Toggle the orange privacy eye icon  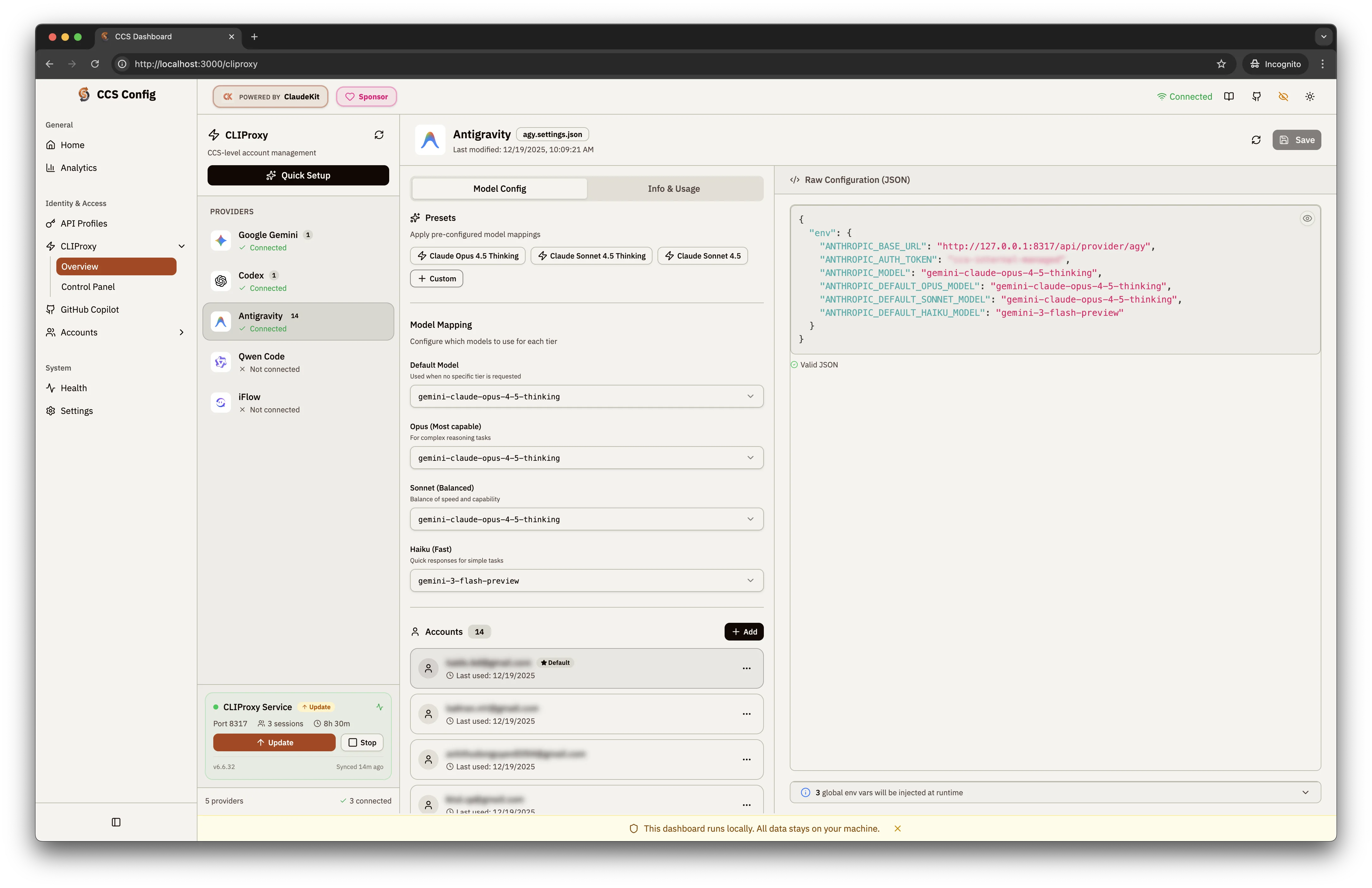1283,96
